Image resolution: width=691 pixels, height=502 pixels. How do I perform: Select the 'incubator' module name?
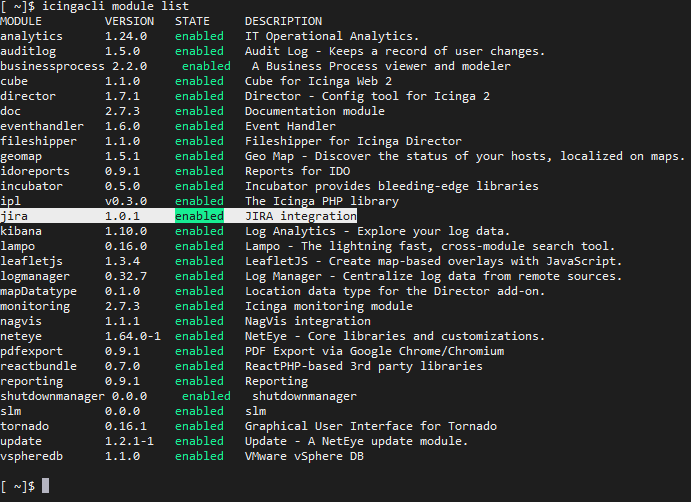(31, 186)
